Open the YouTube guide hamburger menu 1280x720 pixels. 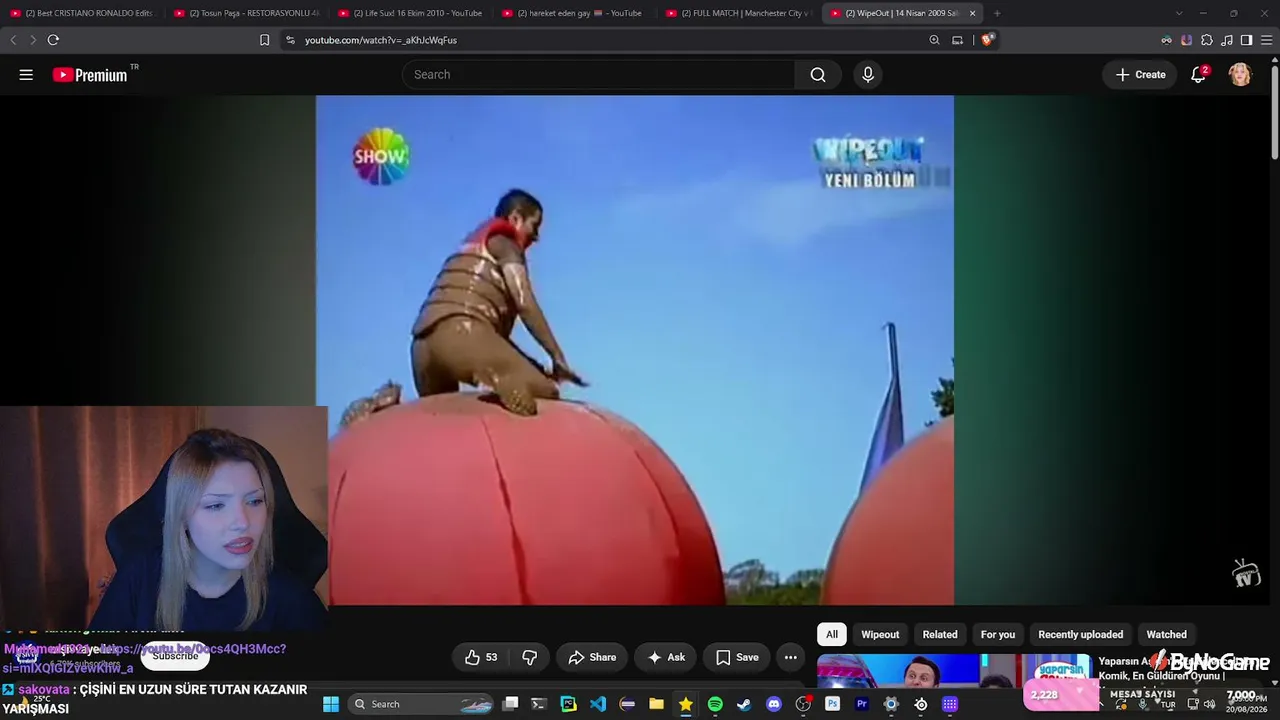tap(26, 75)
